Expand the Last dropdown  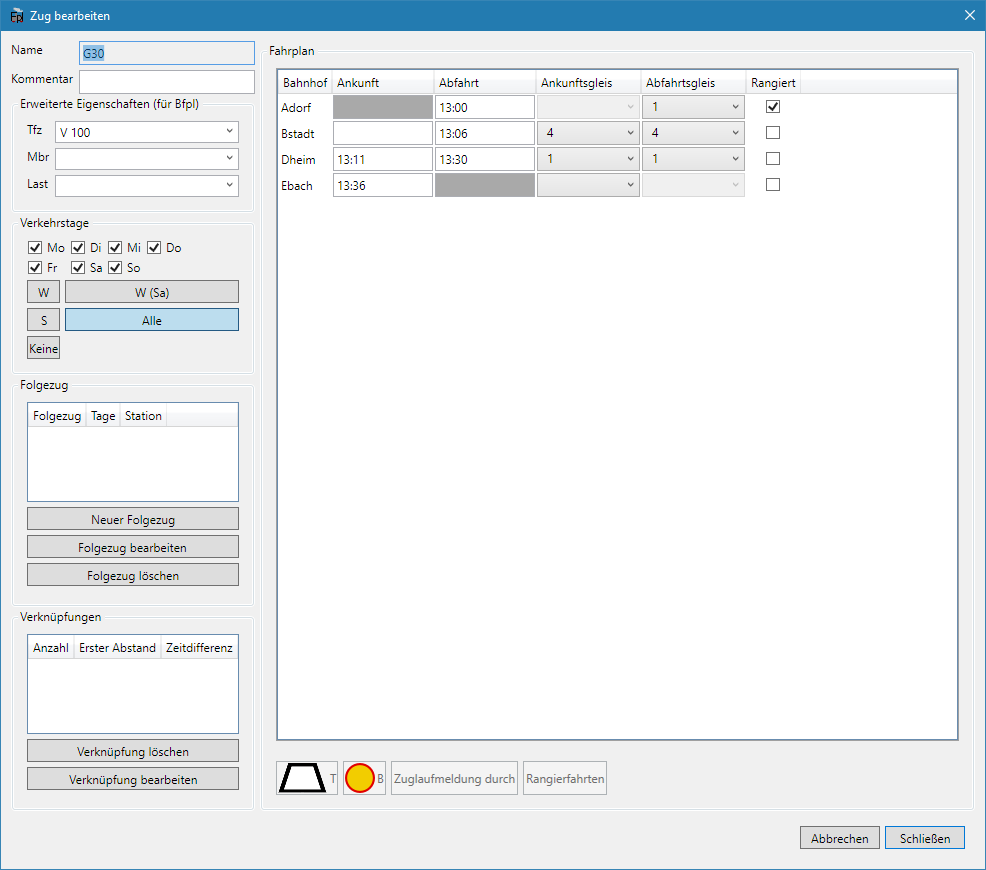tap(147, 185)
